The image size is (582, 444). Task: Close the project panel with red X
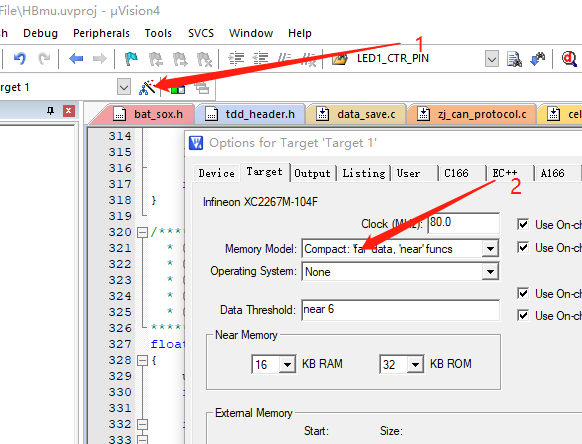coord(69,111)
